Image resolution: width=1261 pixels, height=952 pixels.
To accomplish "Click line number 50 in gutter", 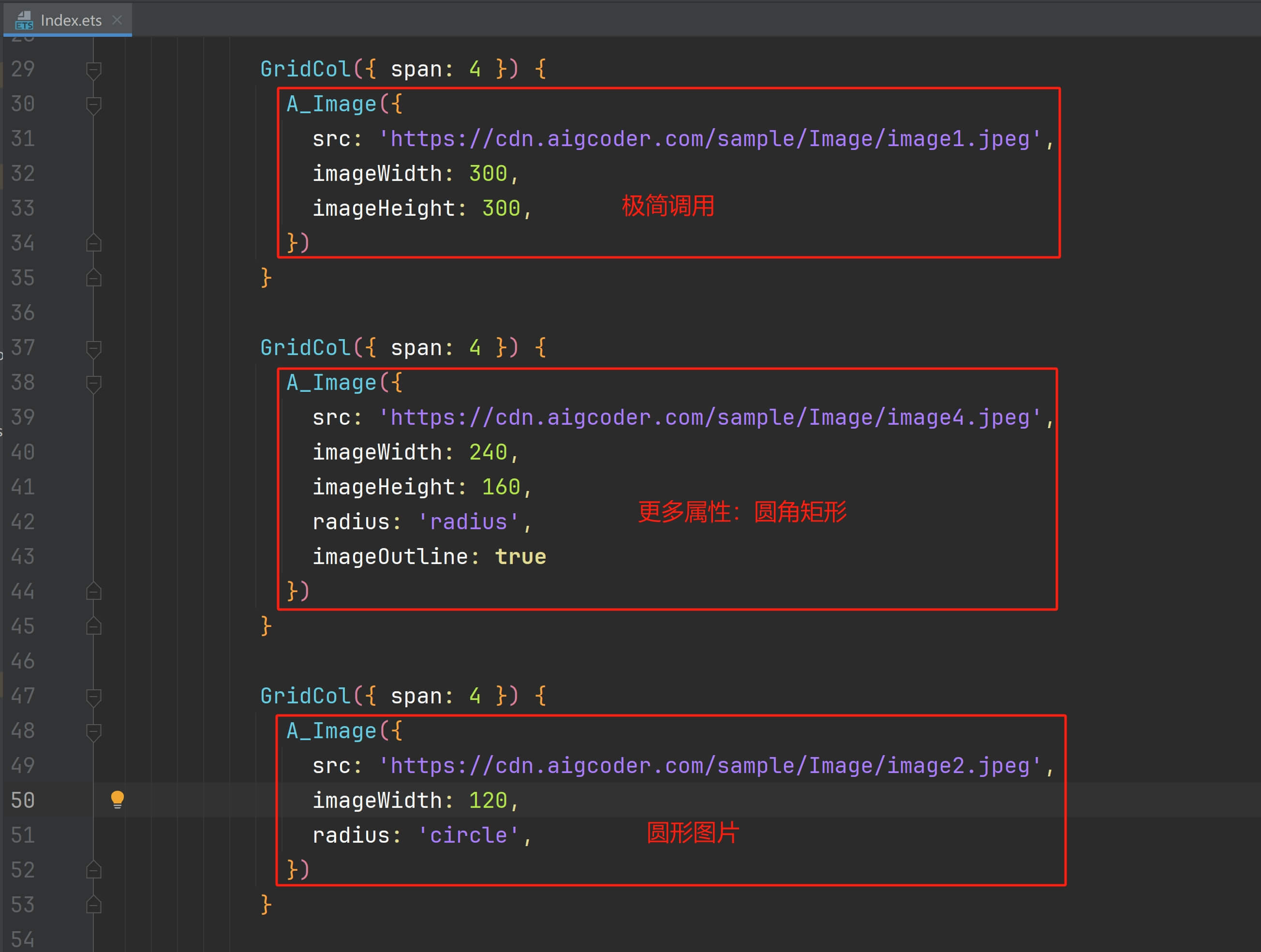I will (x=23, y=801).
